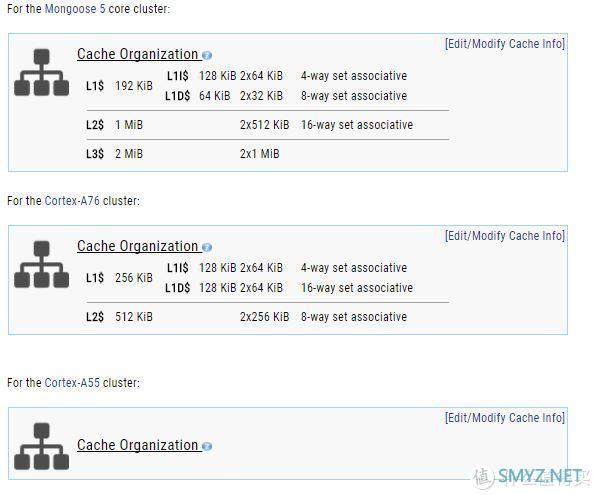This screenshot has width=595, height=495.
Task: Click the help icon beside Mongoose Cache Organization
Action: pos(207,55)
